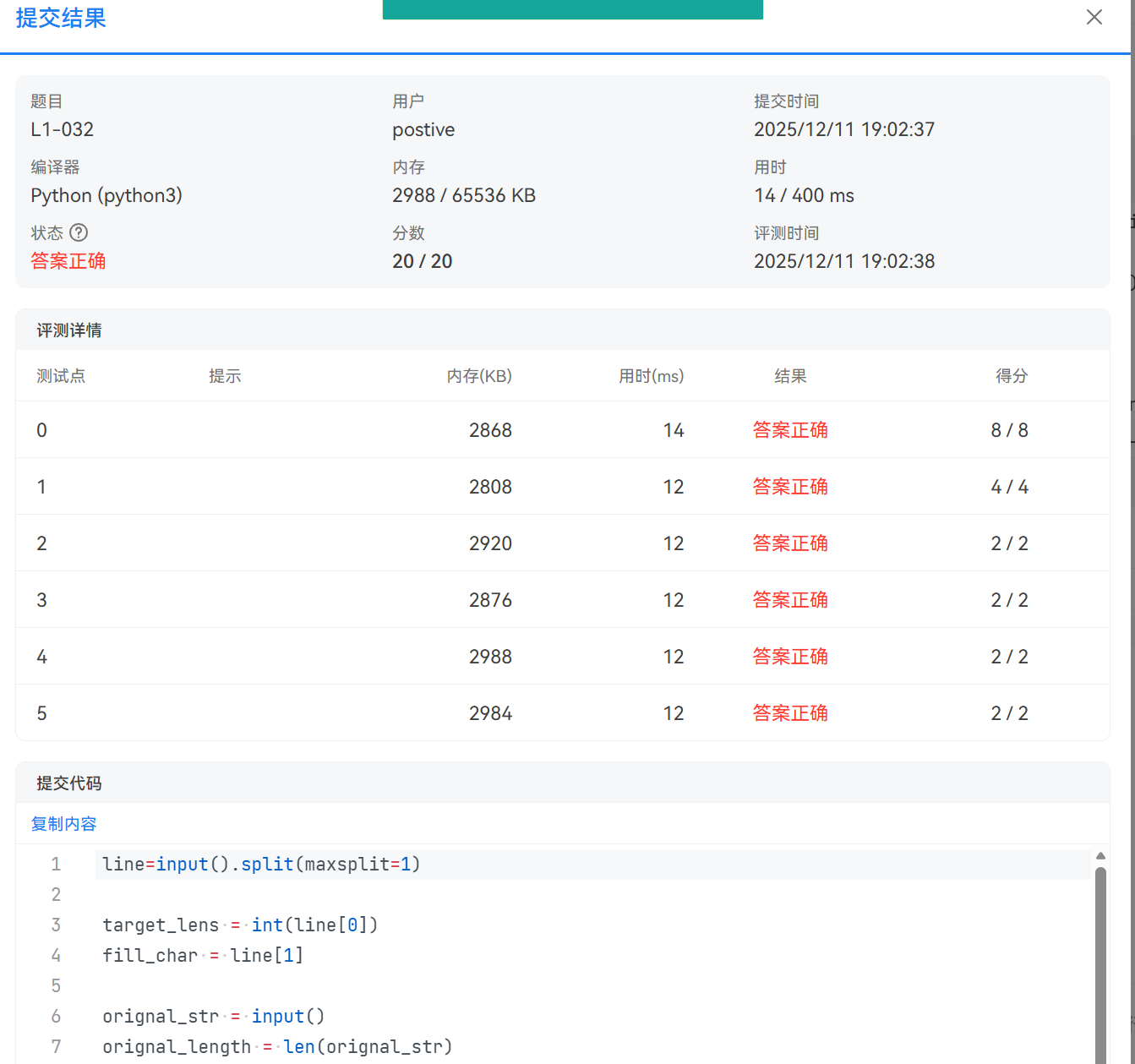1135x1064 pixels.
Task: Click the 提交代码 section header
Action: click(68, 783)
